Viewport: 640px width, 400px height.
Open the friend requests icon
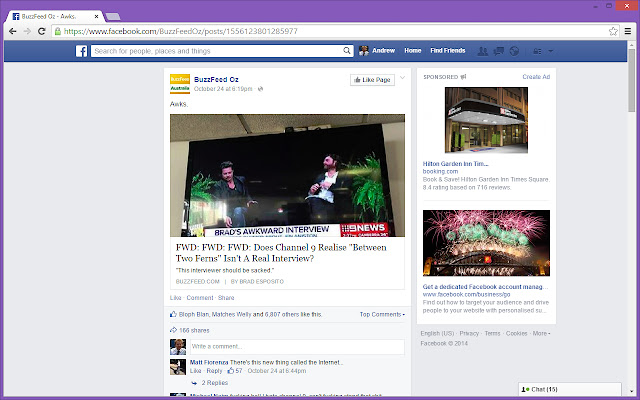482,51
